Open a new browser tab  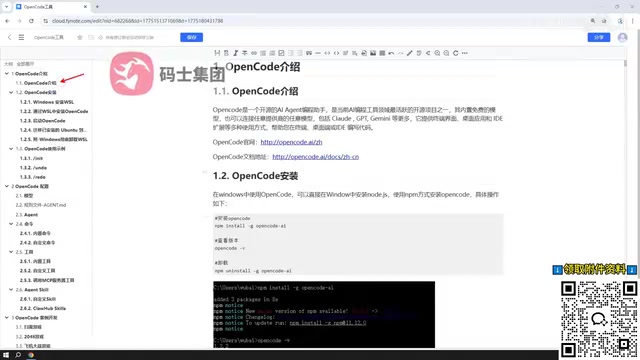pyautogui.click(x=97, y=7)
